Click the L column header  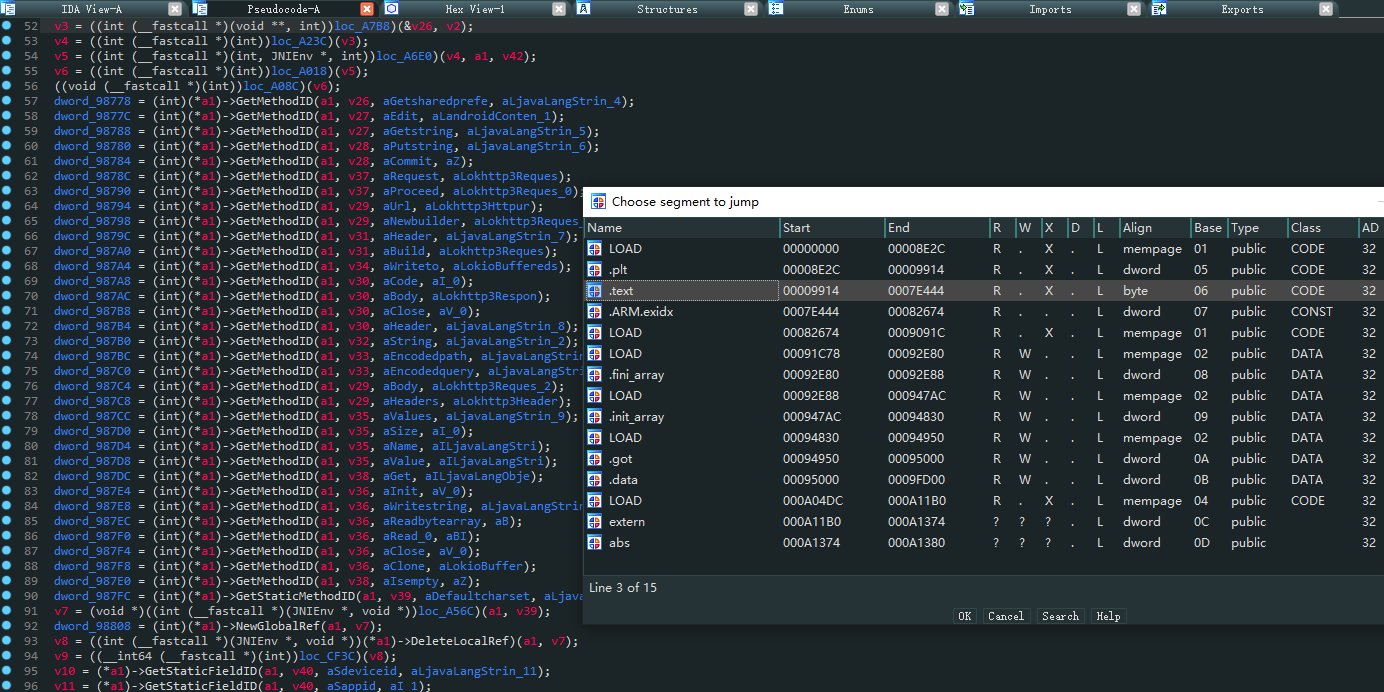1106,228
